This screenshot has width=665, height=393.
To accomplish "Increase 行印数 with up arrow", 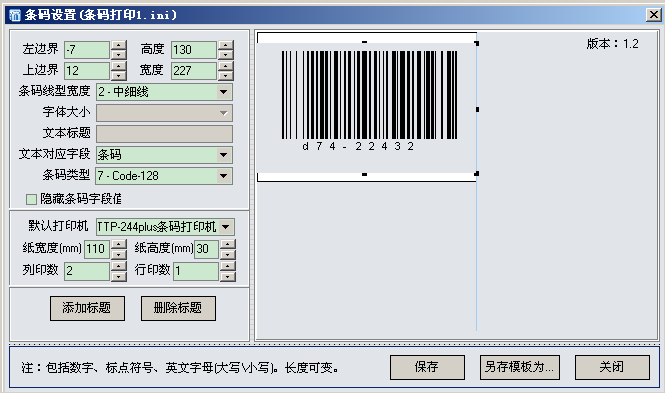I will click(x=228, y=266).
